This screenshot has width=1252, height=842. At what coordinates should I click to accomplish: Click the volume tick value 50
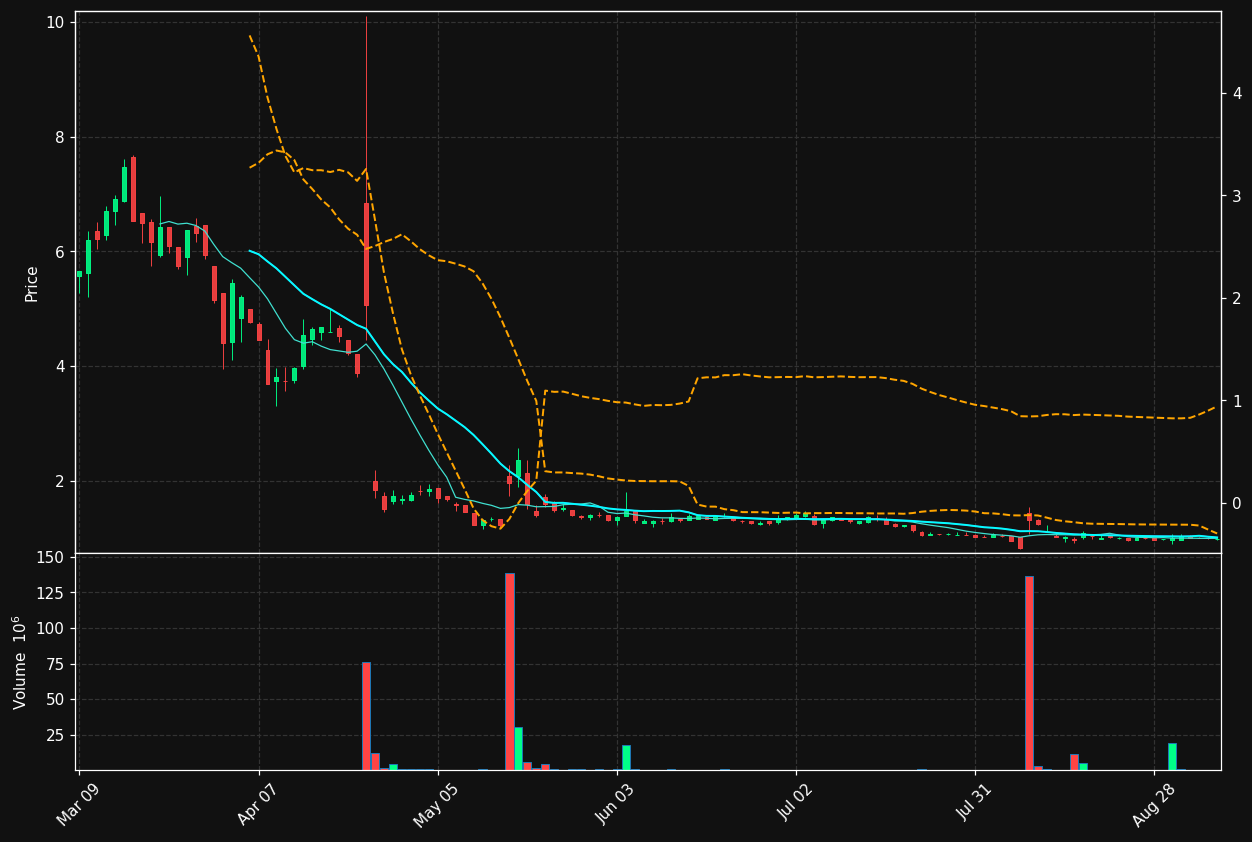[x=56, y=700]
